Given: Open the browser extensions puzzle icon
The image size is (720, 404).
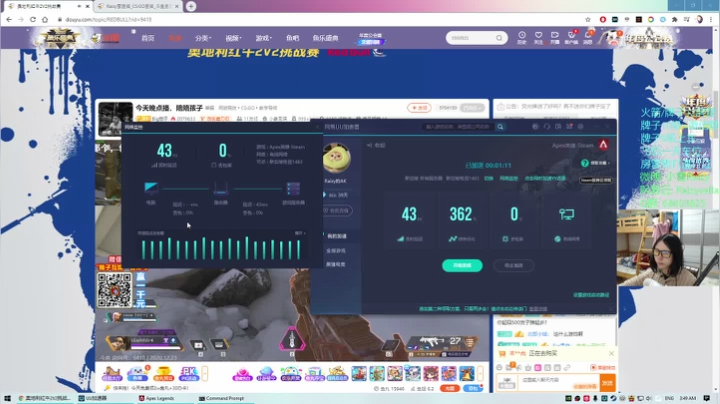Looking at the screenshot, I should pos(675,20).
